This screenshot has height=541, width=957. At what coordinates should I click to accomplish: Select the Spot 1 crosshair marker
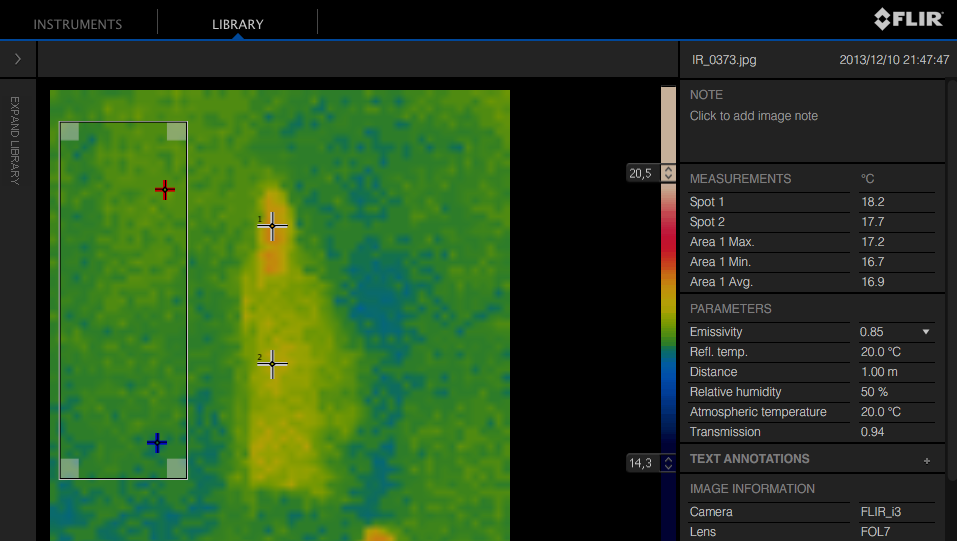point(272,226)
